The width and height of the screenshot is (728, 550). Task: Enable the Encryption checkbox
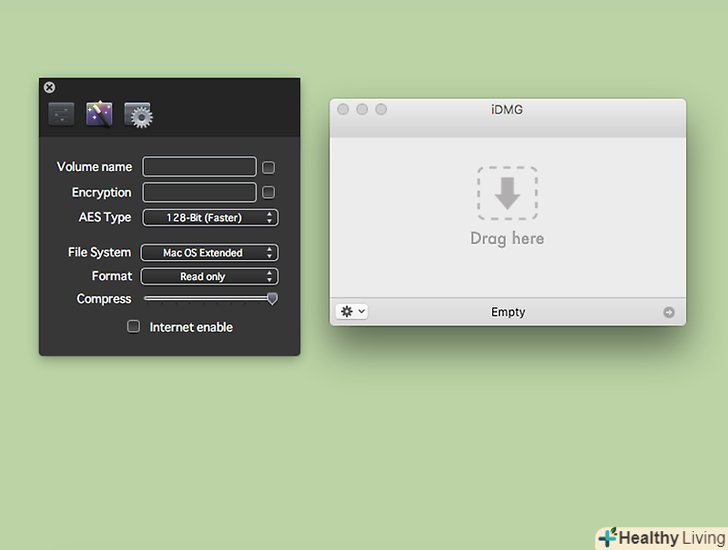[268, 192]
